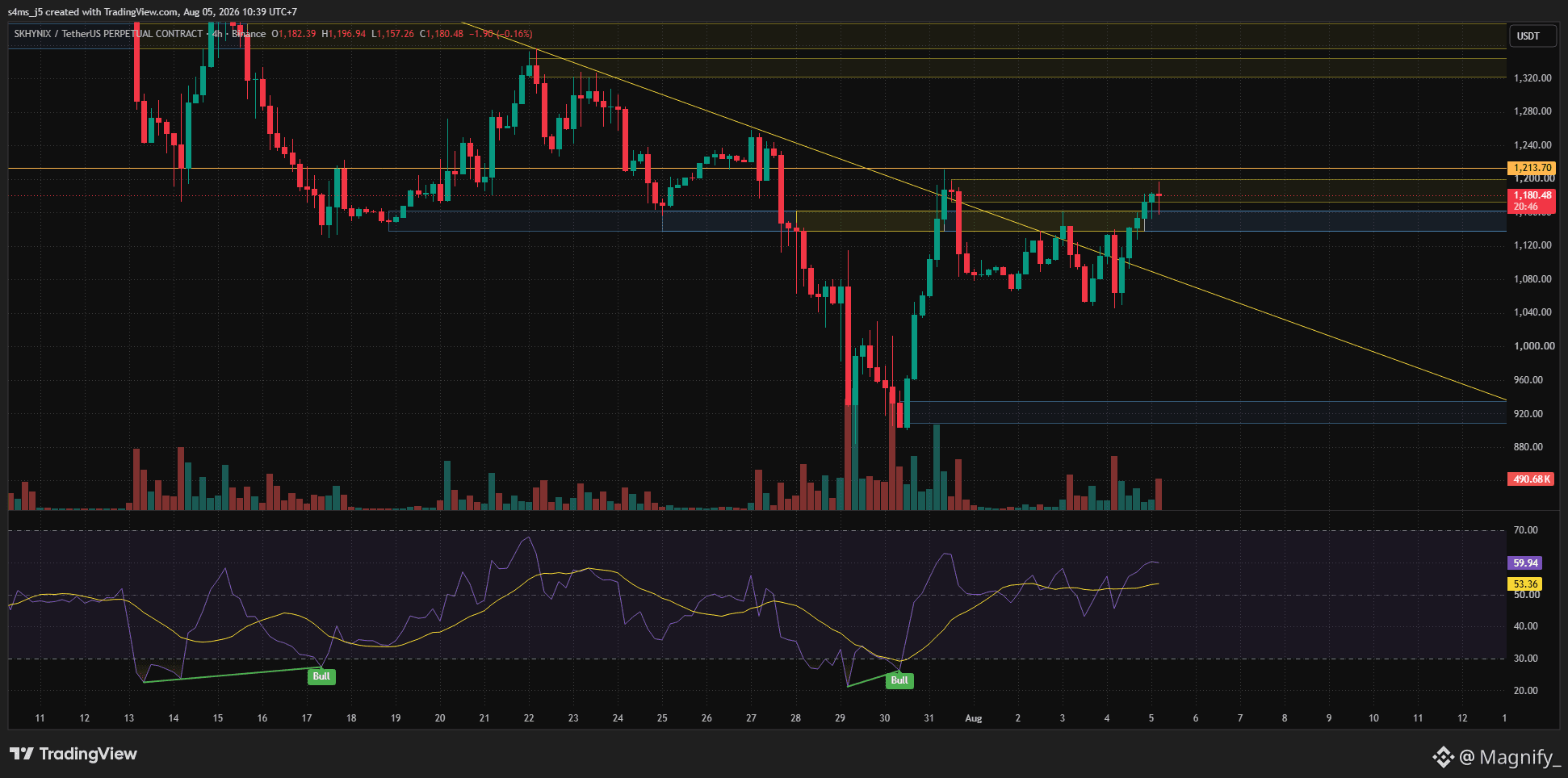1568x778 pixels.
Task: Click the purple 59.94 RSI value label
Action: click(x=1525, y=563)
